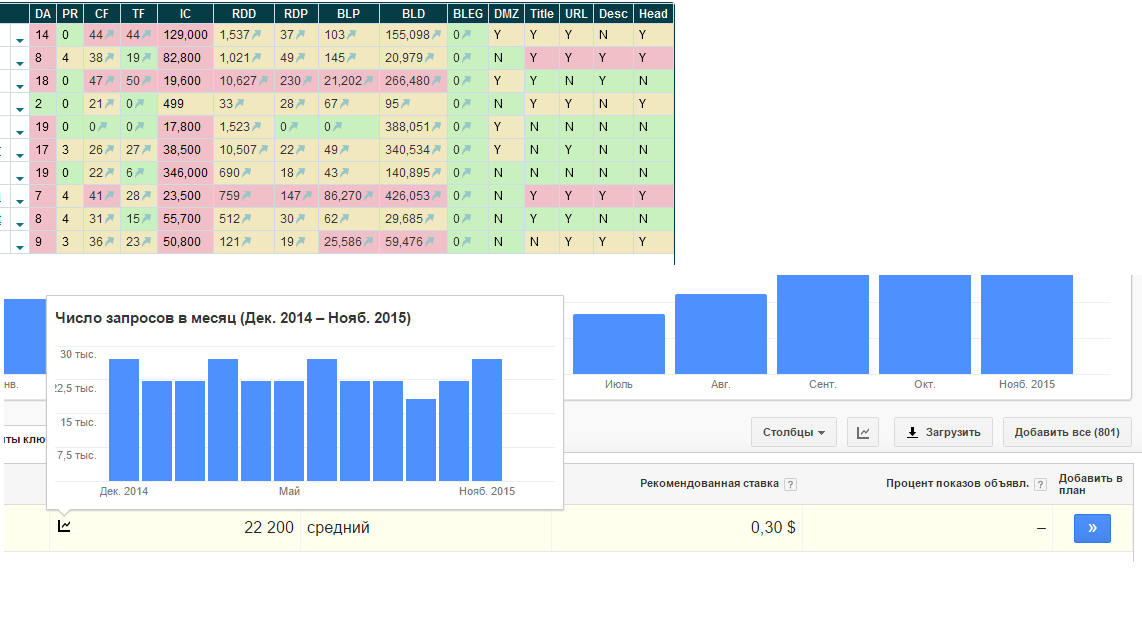Image resolution: width=1142 pixels, height=617 pixels.
Task: Open the Столбцы columns dropdown
Action: pos(794,433)
